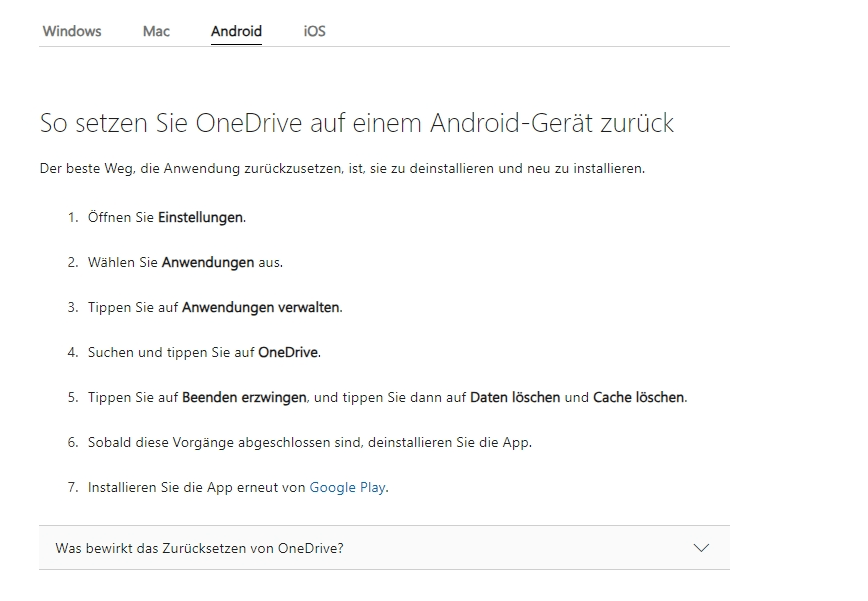This screenshot has width=868, height=601.
Task: Click the chevron arrow on the OneDrive reset section
Action: pos(701,548)
